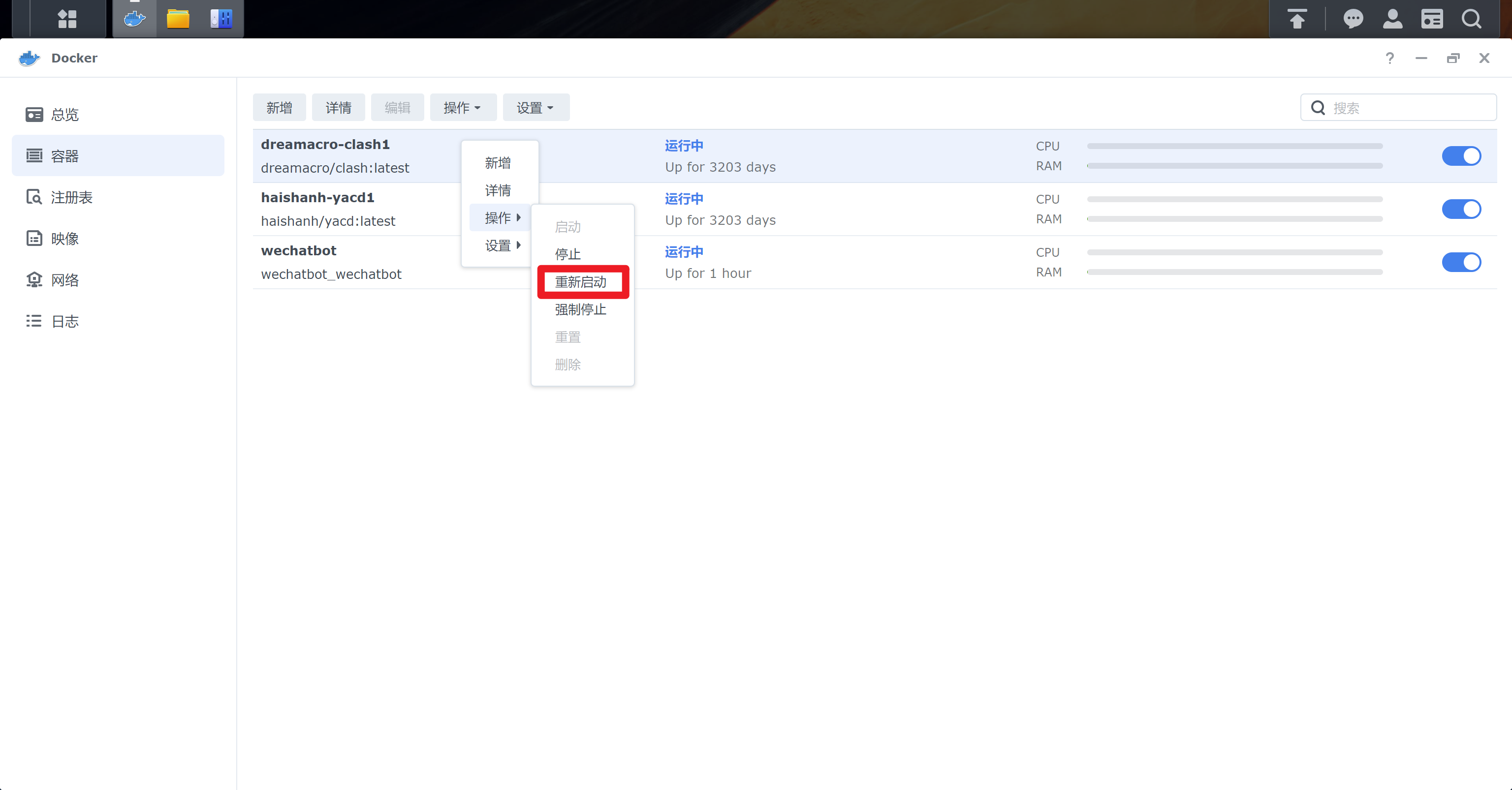The height and width of the screenshot is (790, 1512).
Task: Click the dreamacro/clash:latest image name
Action: 335,168
